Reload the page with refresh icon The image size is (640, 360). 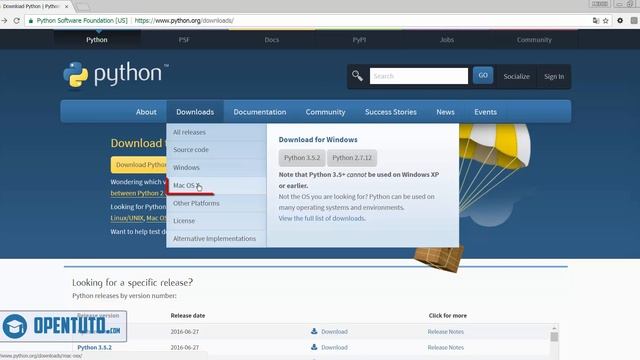(x=17, y=20)
